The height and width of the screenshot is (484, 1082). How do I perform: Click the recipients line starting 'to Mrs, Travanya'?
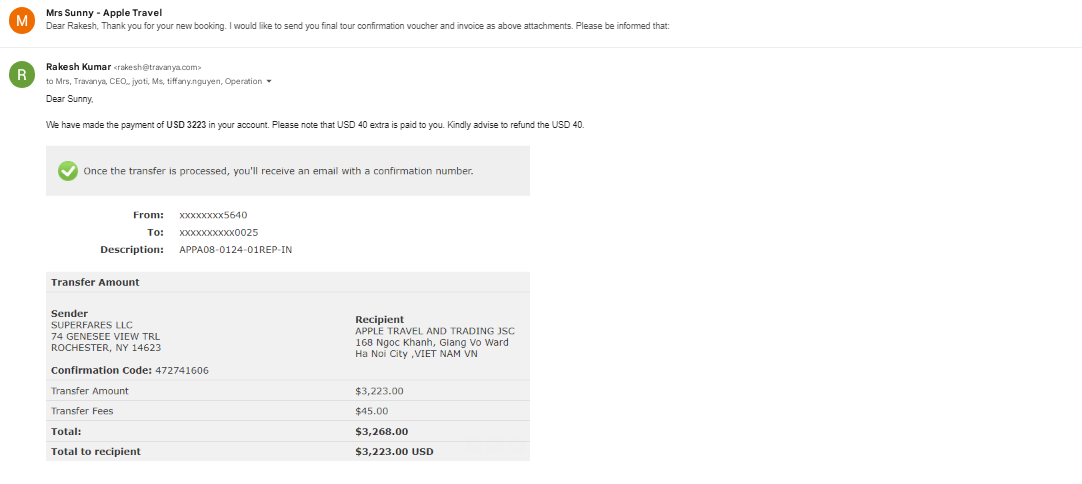[x=154, y=81]
